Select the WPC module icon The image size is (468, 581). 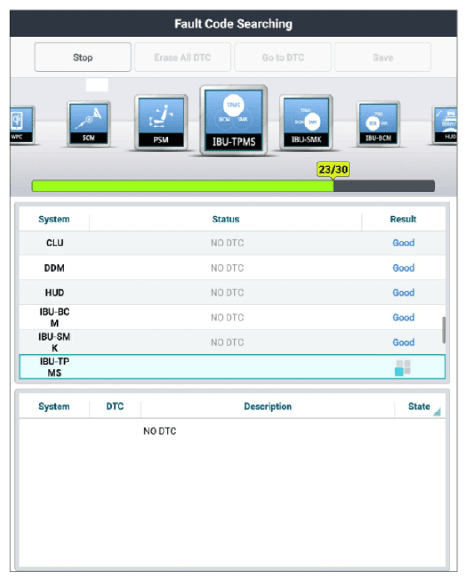tap(22, 125)
